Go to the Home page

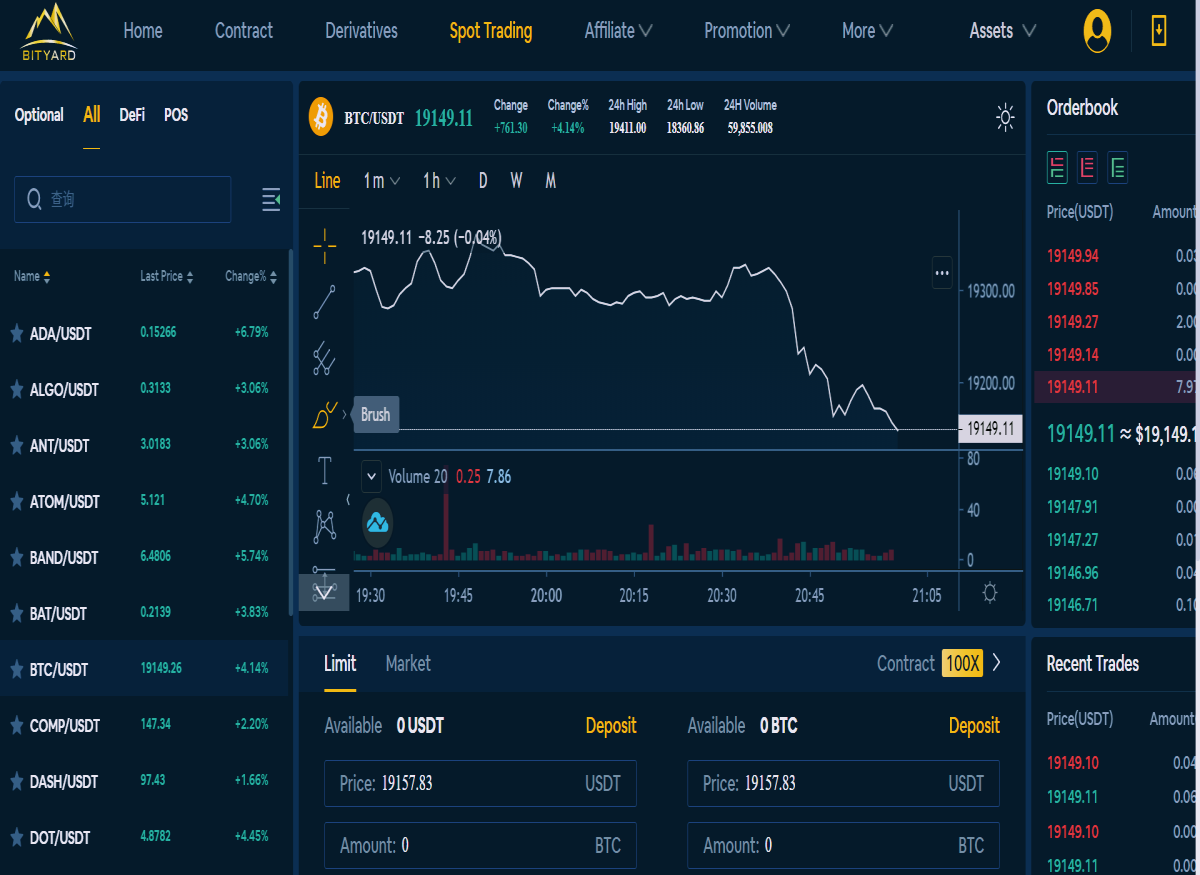click(x=143, y=31)
